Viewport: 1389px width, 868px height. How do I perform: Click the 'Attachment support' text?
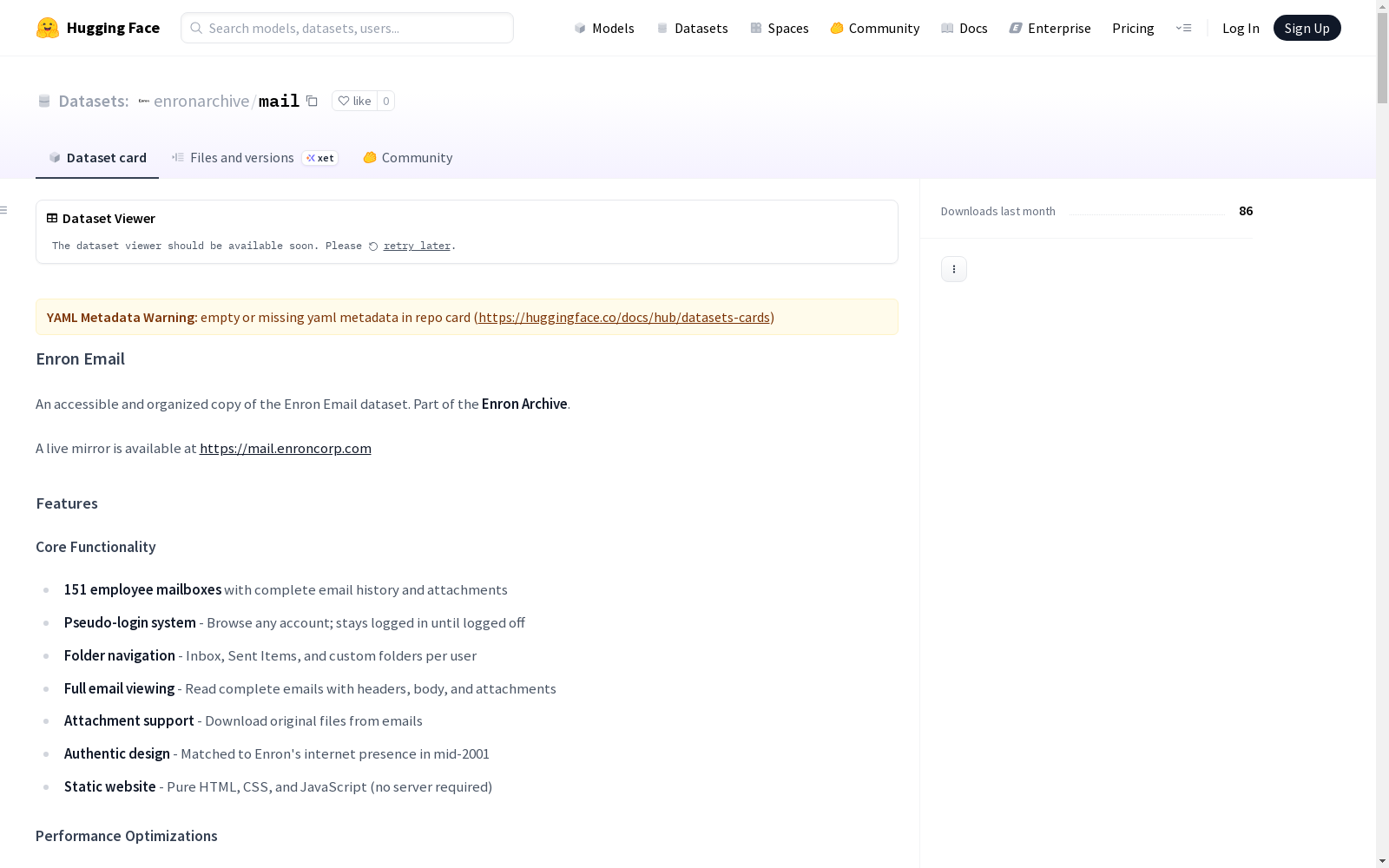point(129,720)
